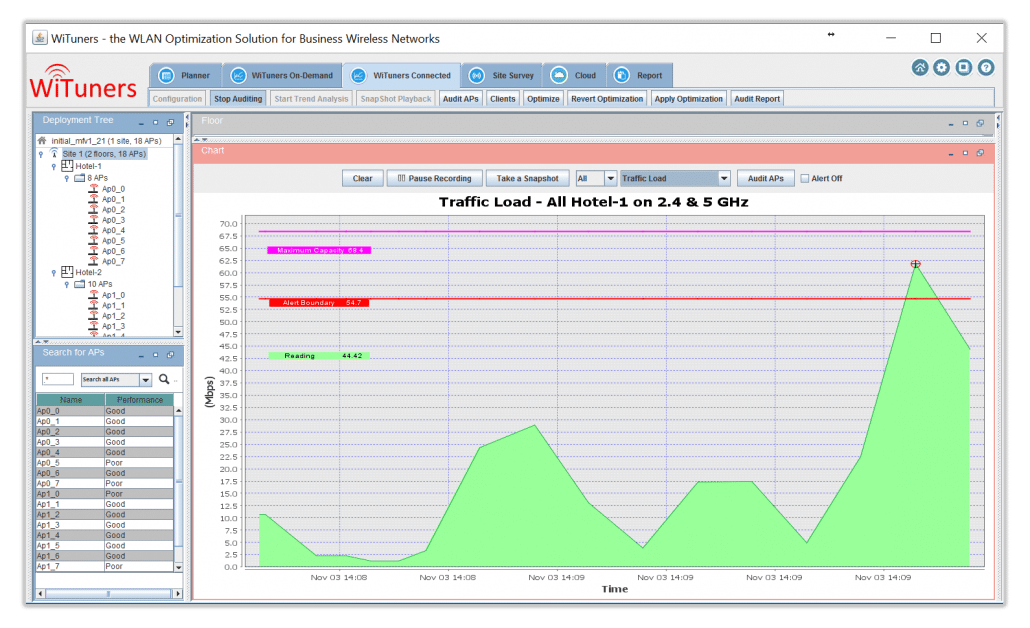Image resolution: width=1030 pixels, height=628 pixels.
Task: Click the Alert Boundary 54.7 label
Action: [319, 303]
